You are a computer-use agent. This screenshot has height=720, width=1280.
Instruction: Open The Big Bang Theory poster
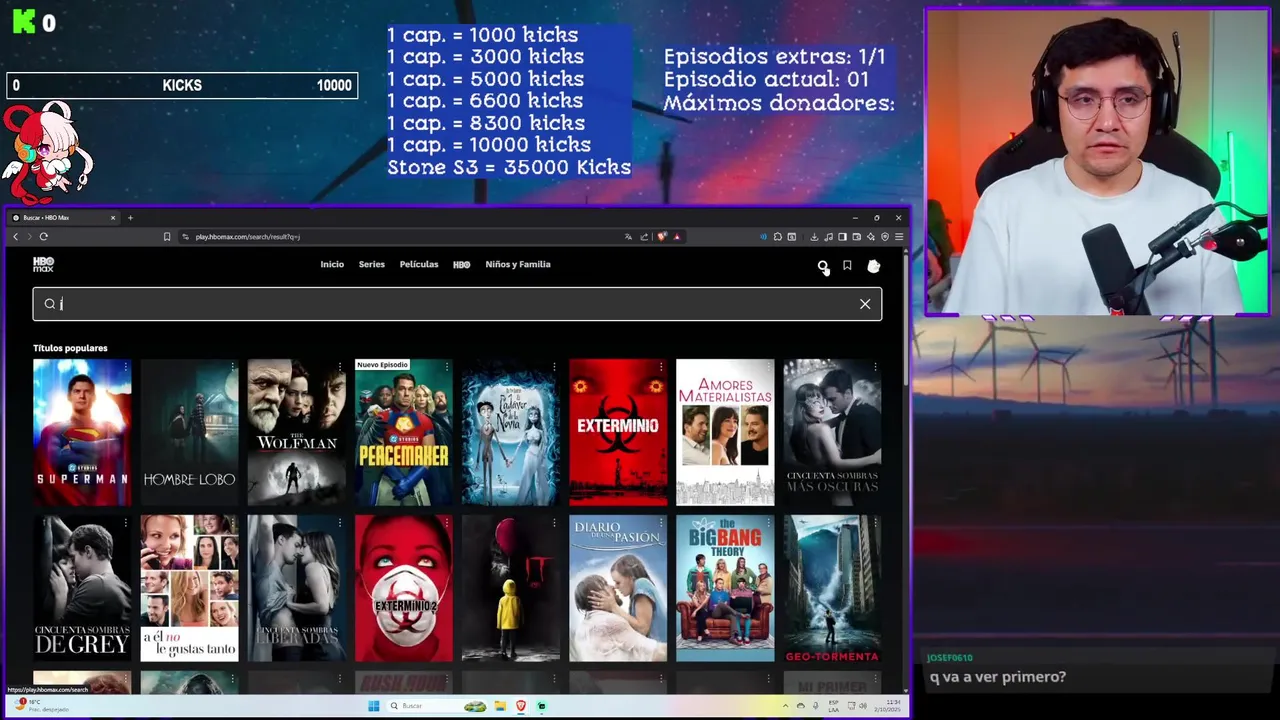[x=725, y=588]
